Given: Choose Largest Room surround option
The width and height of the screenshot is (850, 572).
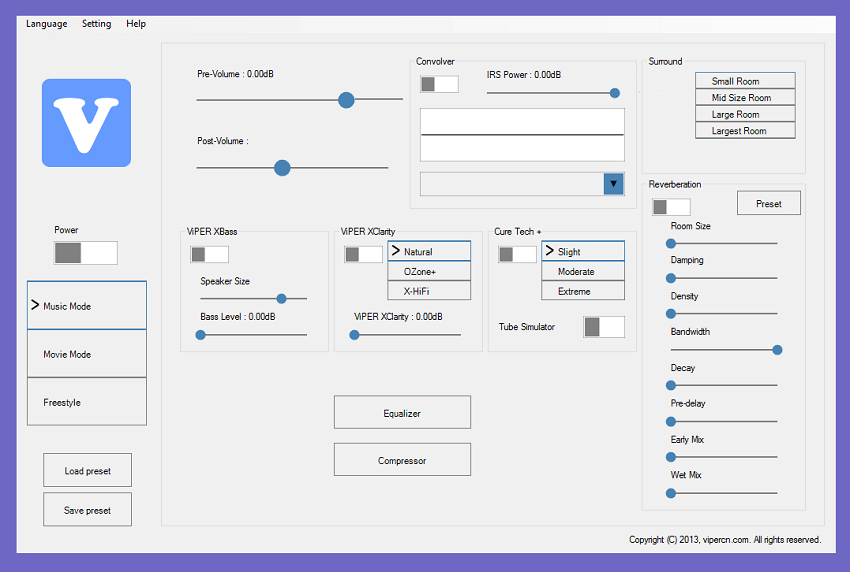Looking at the screenshot, I should pos(745,131).
